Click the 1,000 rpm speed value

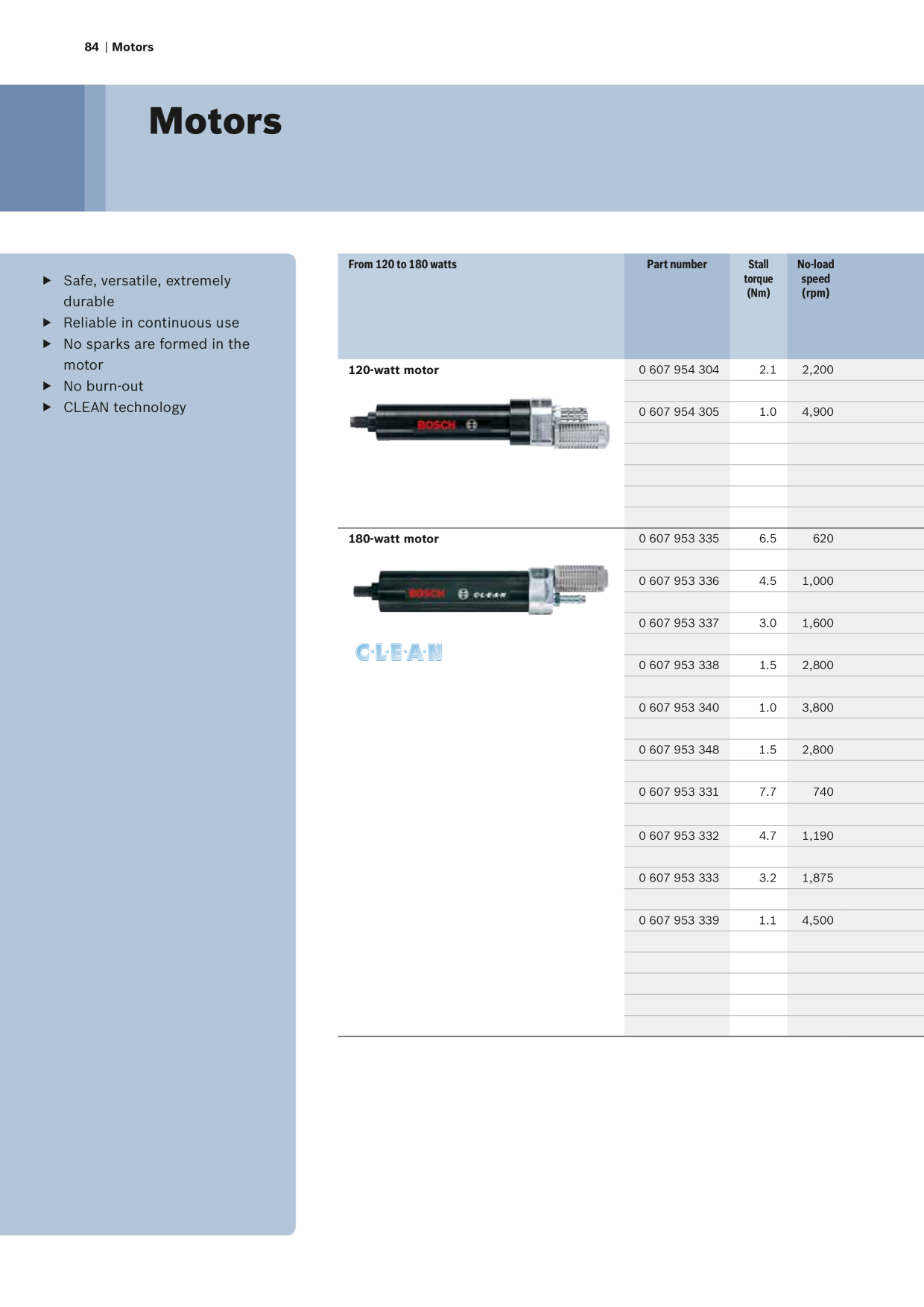point(817,581)
